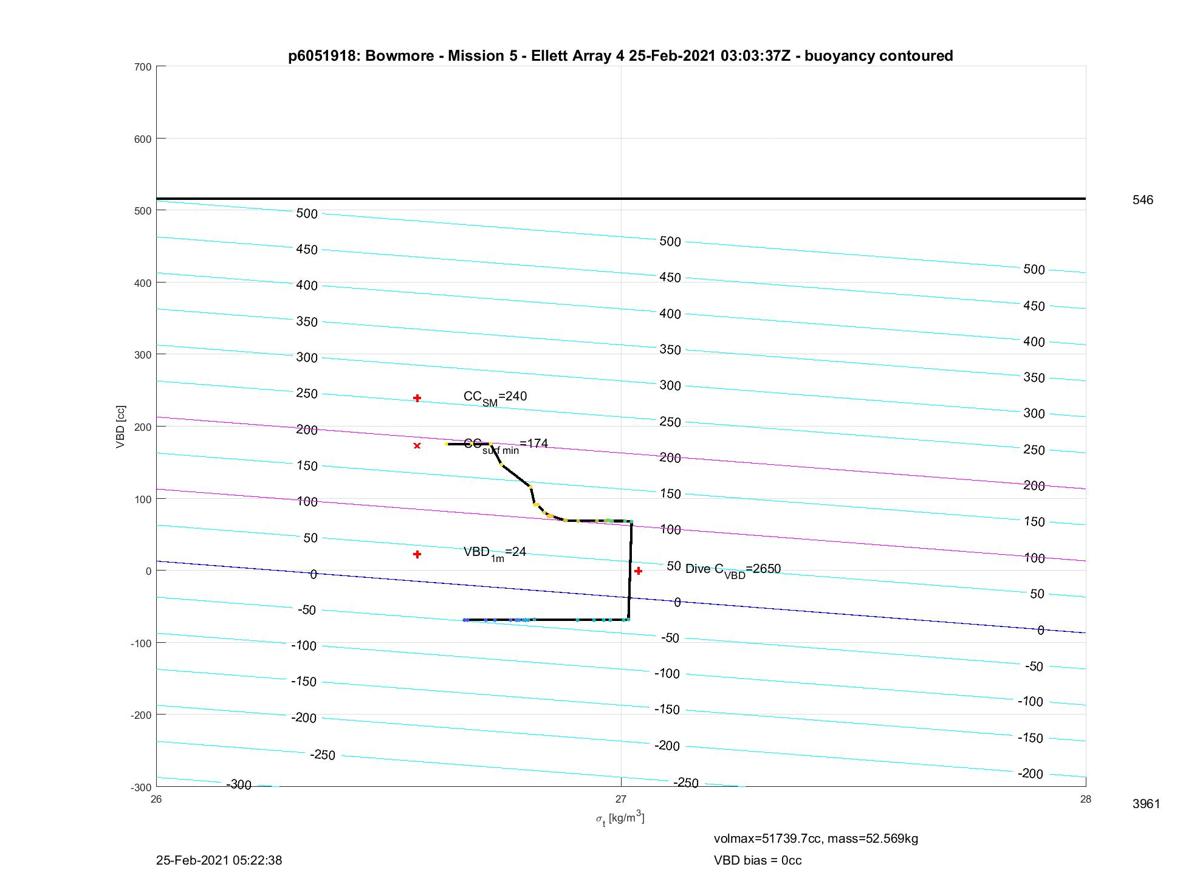Click the plot title mentioning Bowmore Mission 5
The height and width of the screenshot is (885, 1200).
pyautogui.click(x=620, y=56)
